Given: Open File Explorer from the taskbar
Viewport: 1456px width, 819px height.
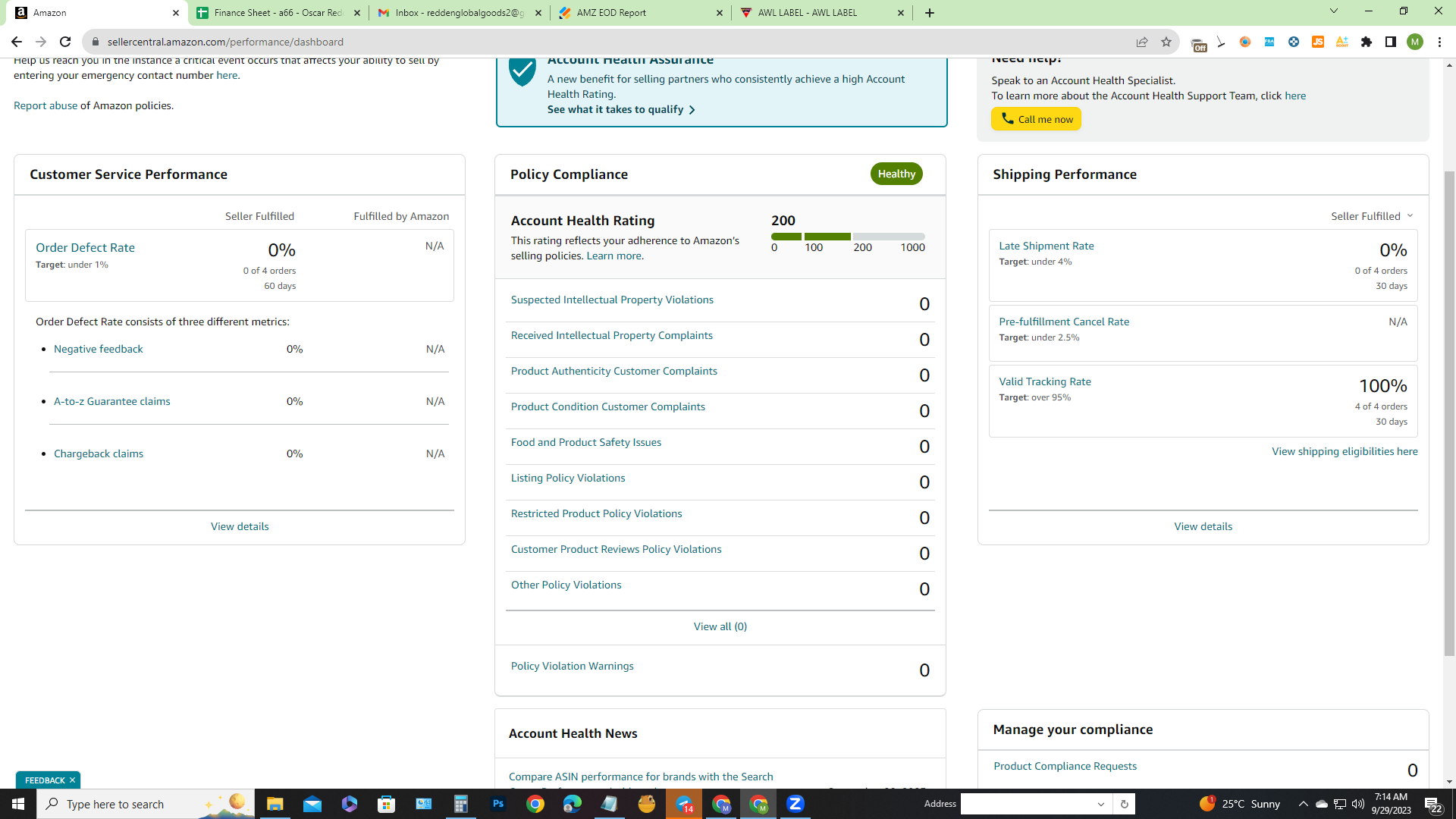Looking at the screenshot, I should tap(275, 804).
